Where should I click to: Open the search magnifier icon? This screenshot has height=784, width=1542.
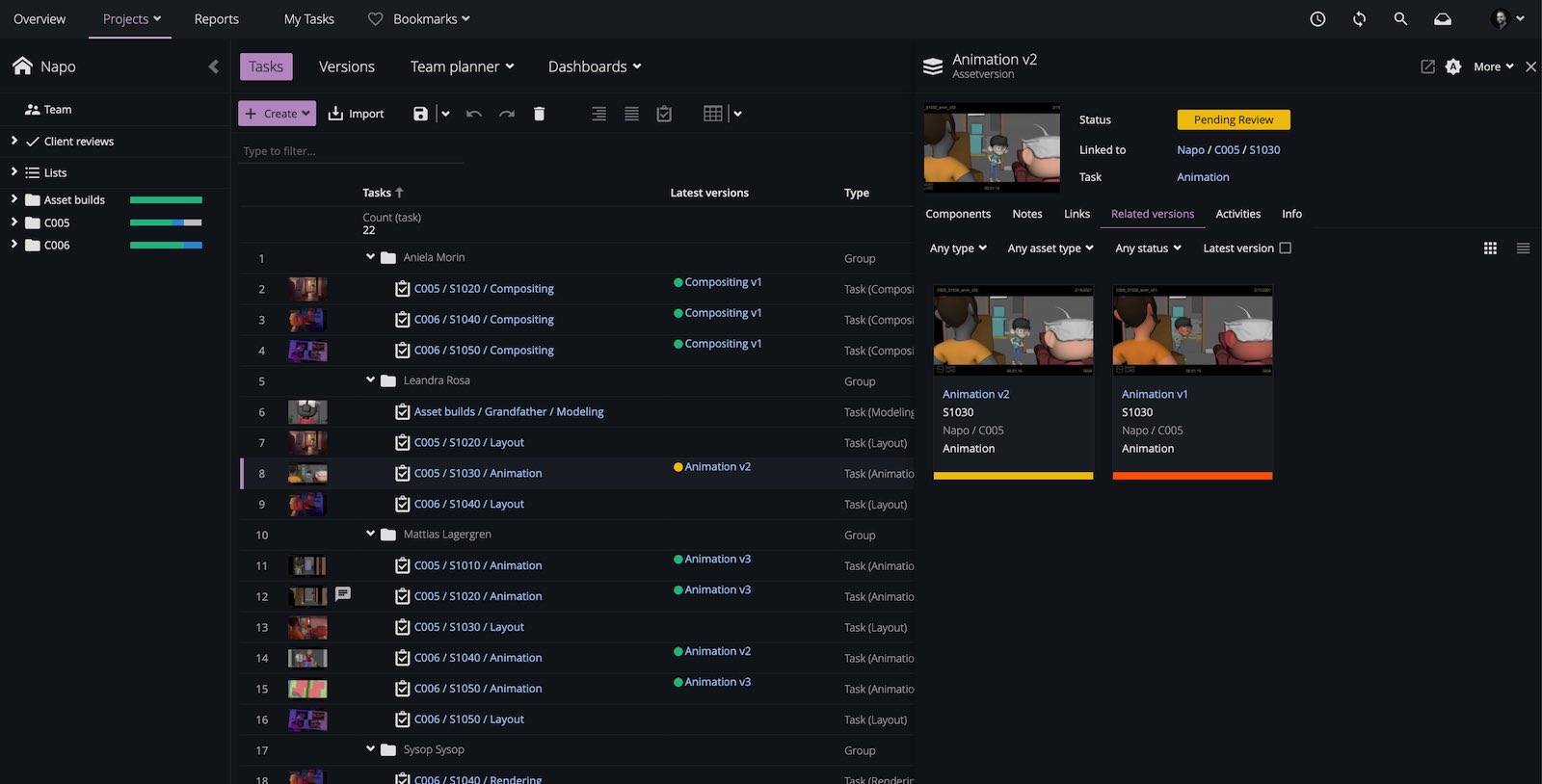point(1400,19)
